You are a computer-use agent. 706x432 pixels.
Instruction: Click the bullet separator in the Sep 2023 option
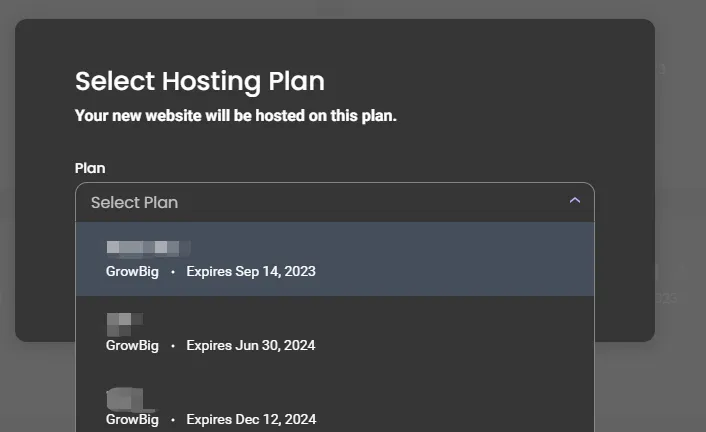(x=172, y=271)
